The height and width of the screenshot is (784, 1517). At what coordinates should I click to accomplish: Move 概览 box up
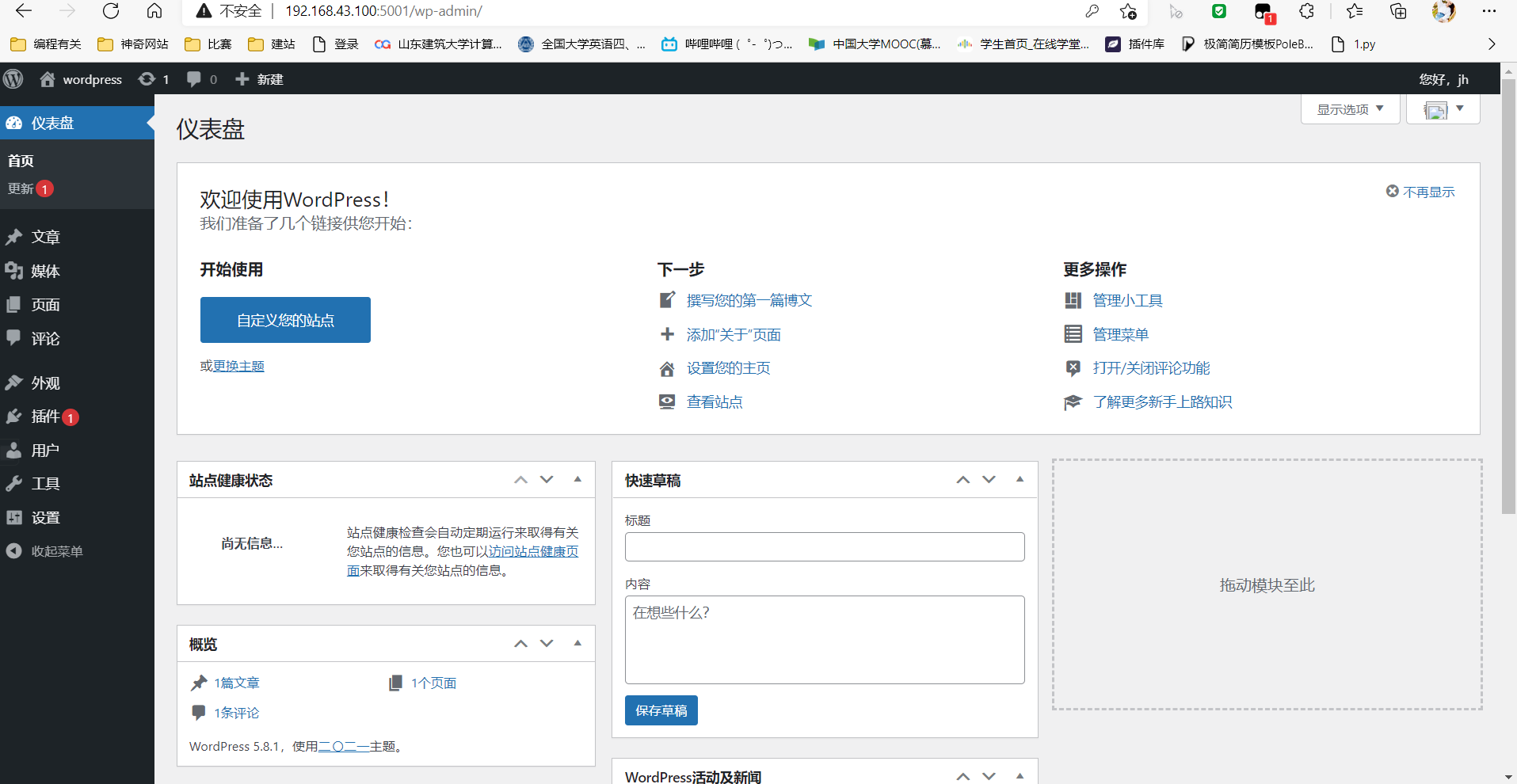click(520, 644)
